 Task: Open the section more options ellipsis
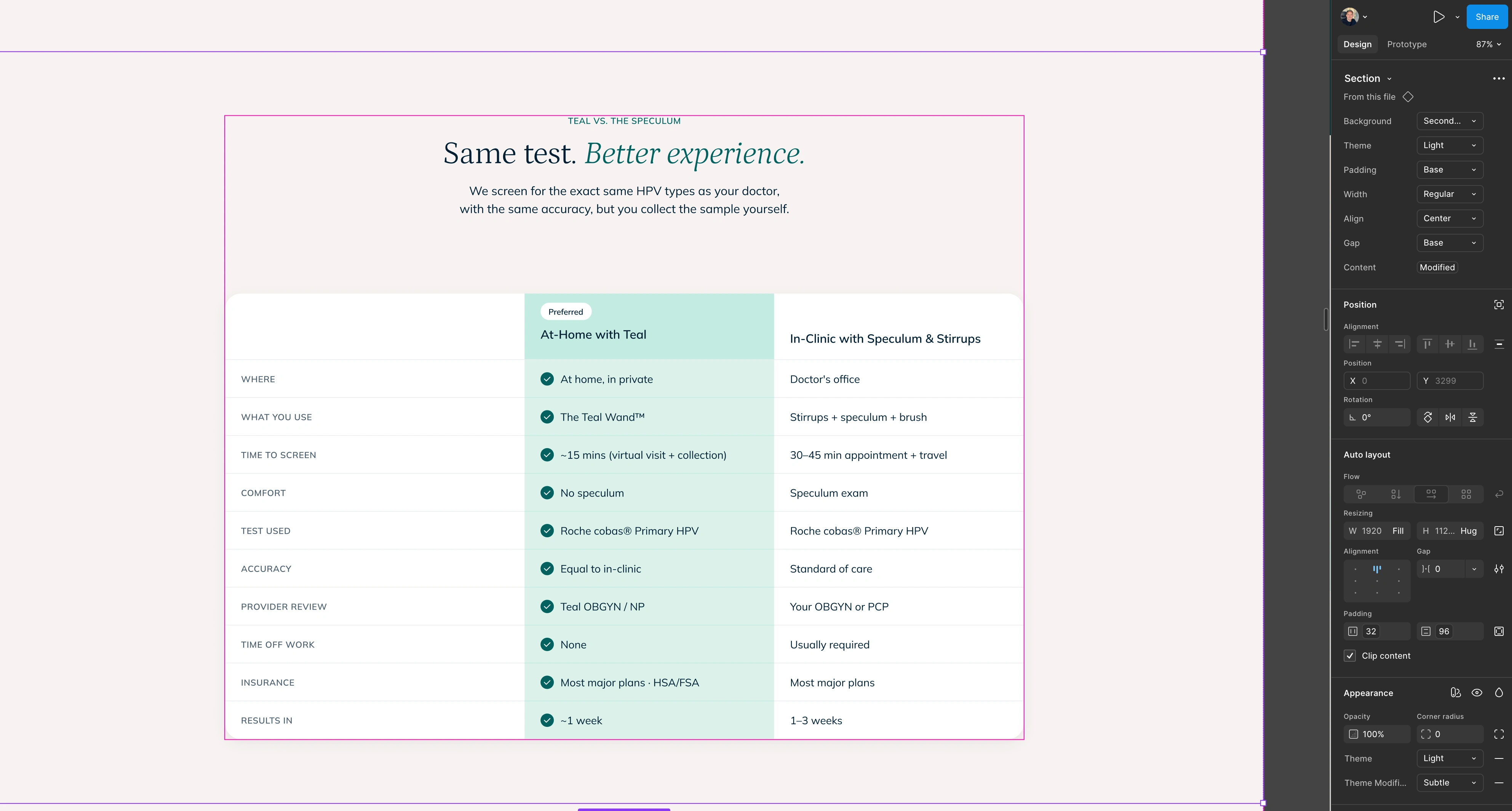coord(1499,79)
